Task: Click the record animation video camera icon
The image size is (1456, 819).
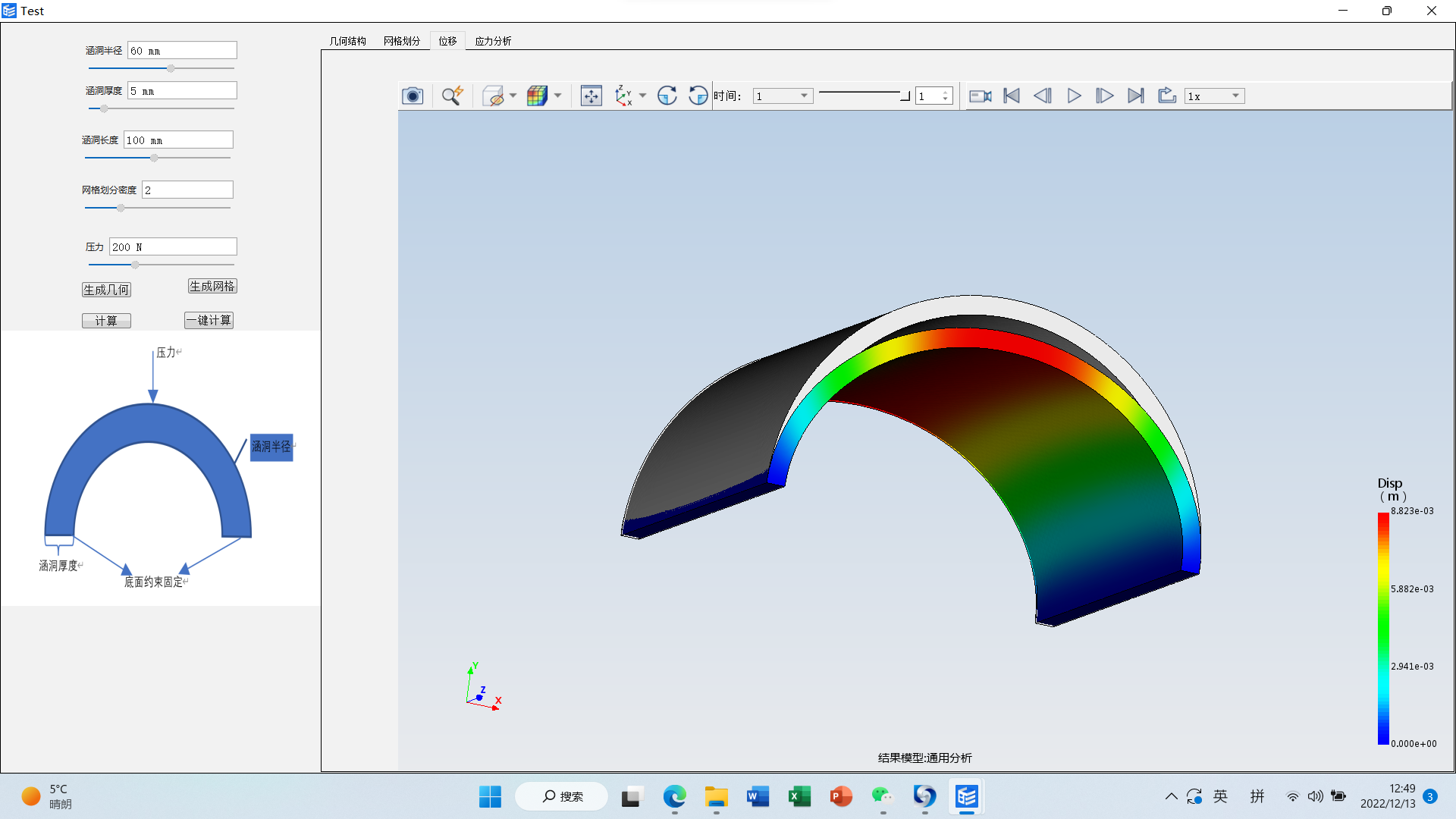Action: [981, 96]
